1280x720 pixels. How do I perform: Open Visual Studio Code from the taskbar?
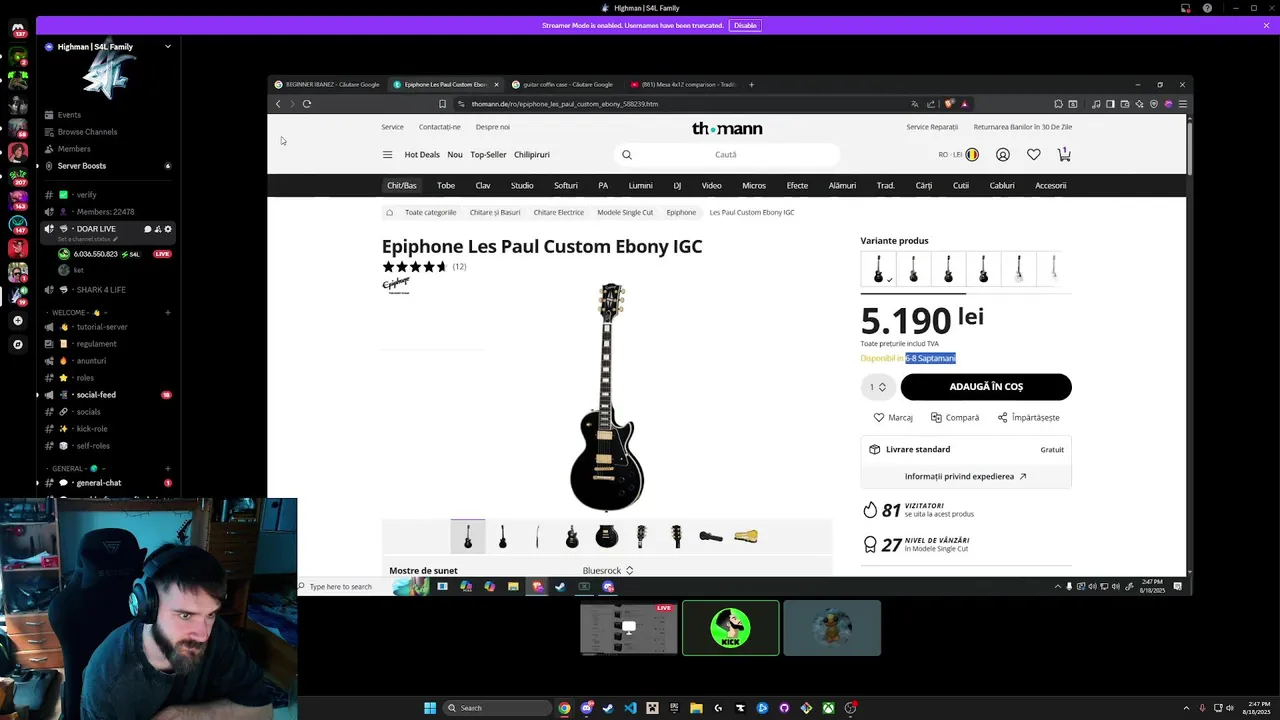(630, 708)
